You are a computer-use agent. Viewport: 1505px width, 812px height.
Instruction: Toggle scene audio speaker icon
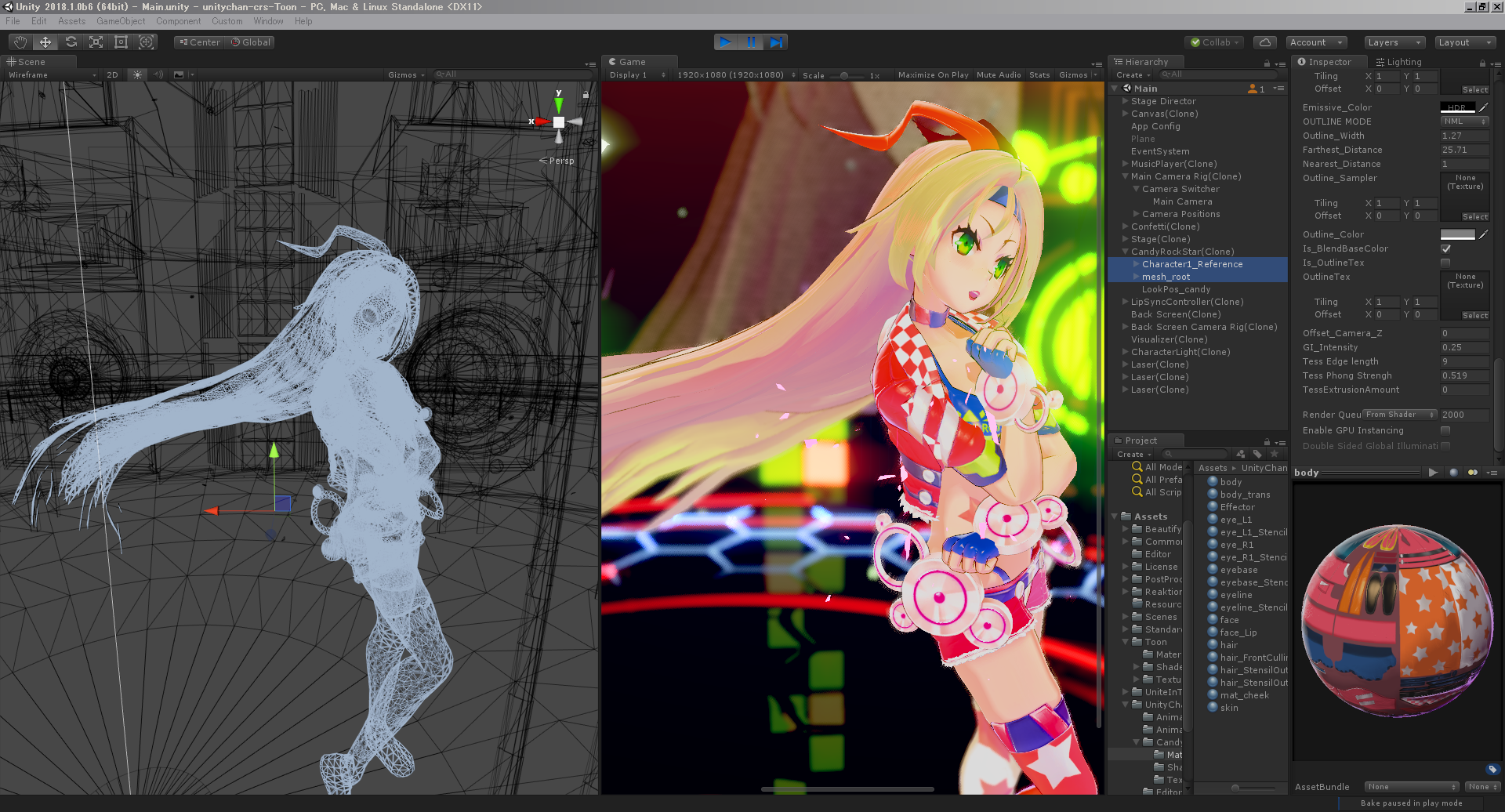coord(158,75)
